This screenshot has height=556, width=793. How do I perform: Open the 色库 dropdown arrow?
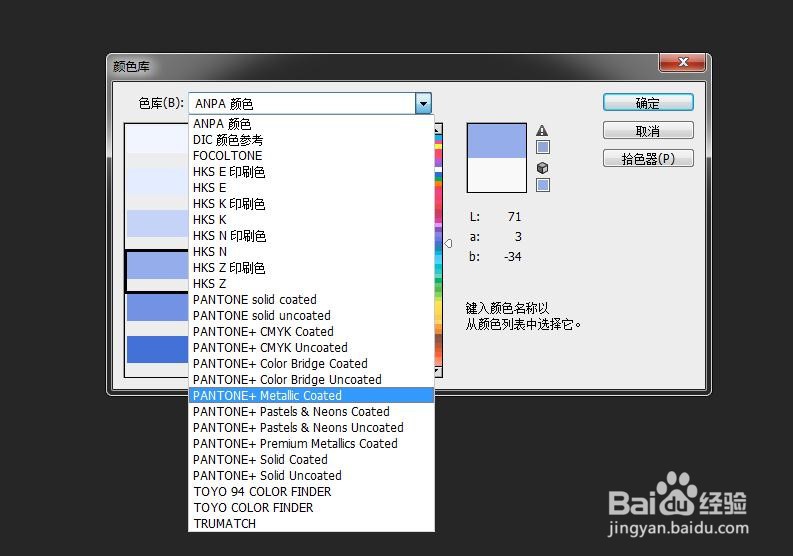[x=423, y=104]
